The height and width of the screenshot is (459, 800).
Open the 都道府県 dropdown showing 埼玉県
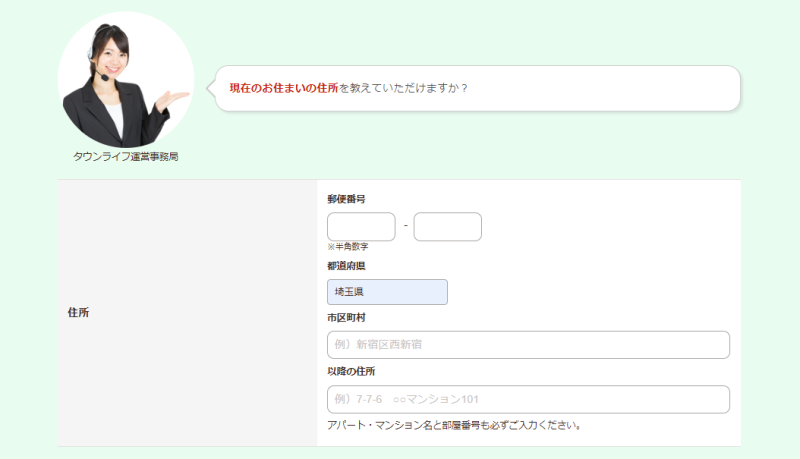tap(387, 292)
